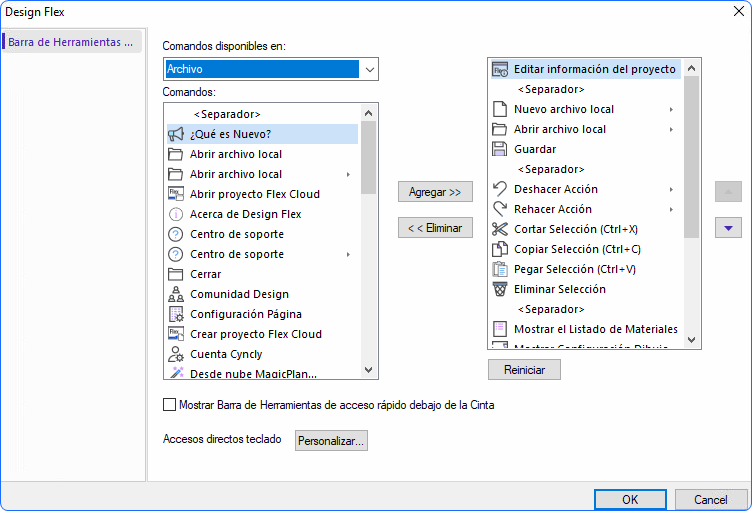Viewport: 752px width, 511px height.
Task: Click the Reiniciar button
Action: click(x=524, y=370)
